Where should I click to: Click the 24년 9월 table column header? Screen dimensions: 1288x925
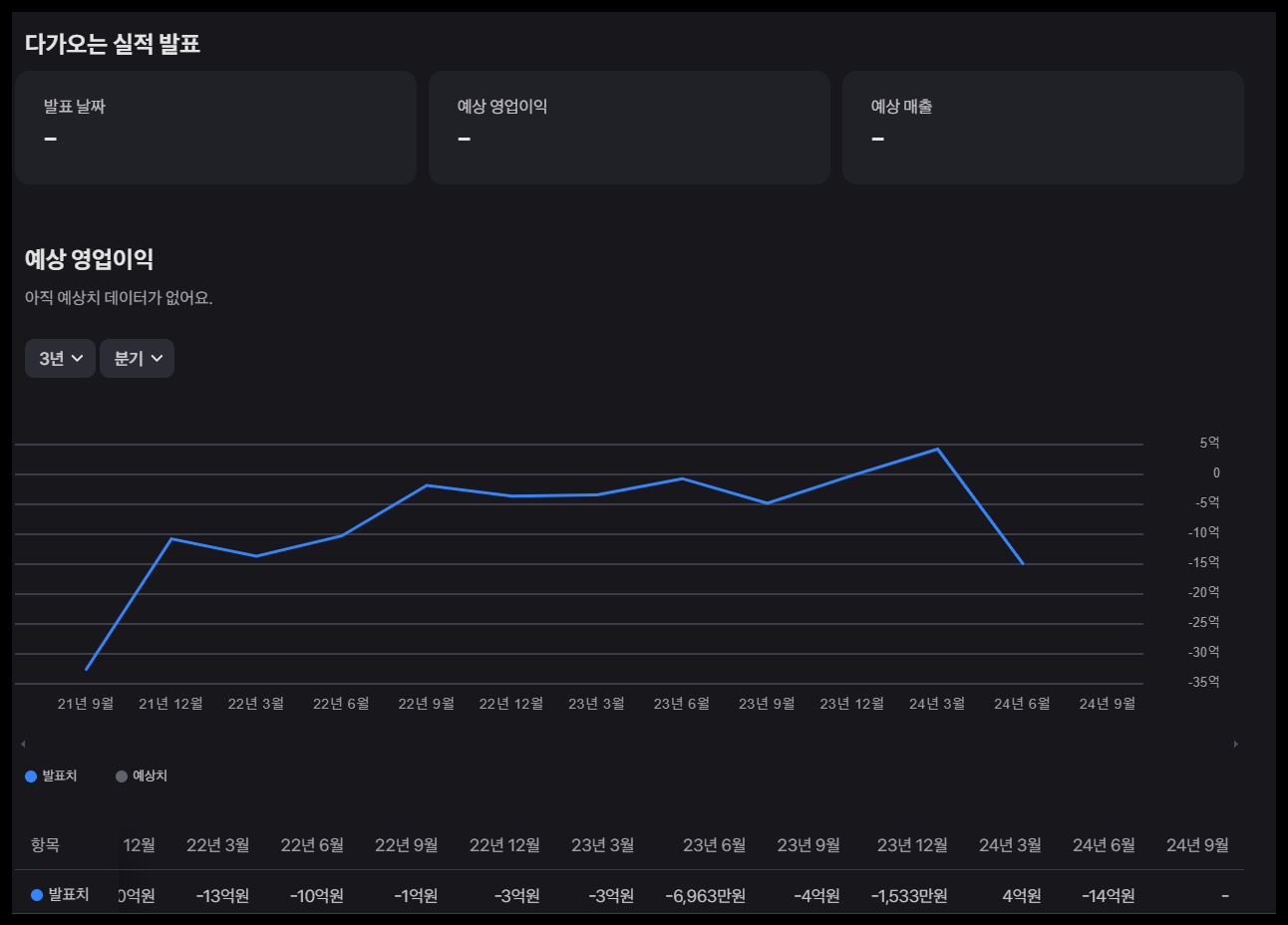click(1197, 845)
